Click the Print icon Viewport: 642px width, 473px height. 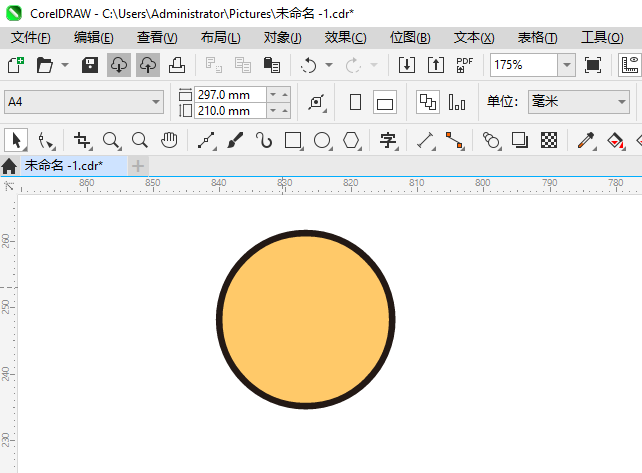[x=177, y=65]
